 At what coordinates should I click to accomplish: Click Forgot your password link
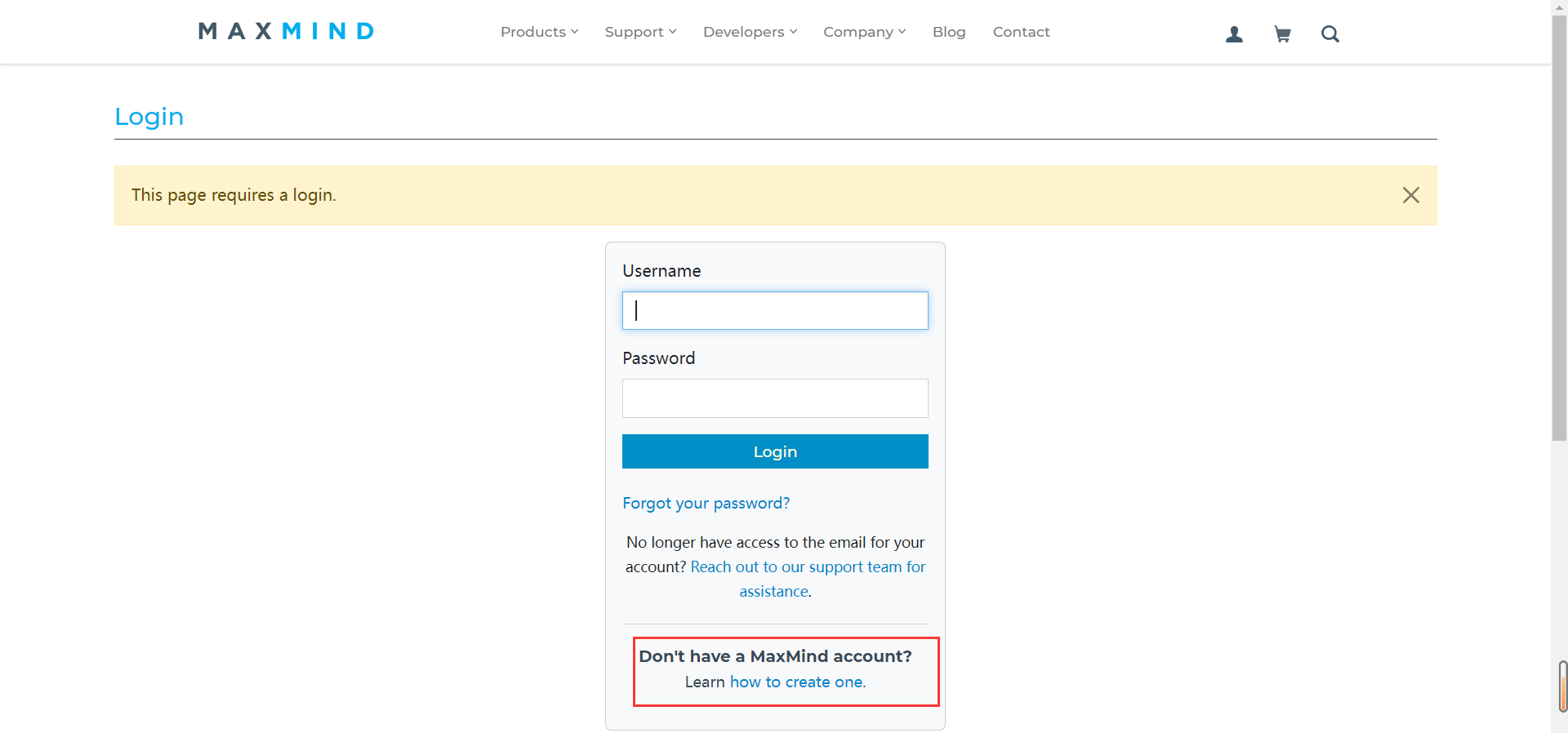point(706,503)
